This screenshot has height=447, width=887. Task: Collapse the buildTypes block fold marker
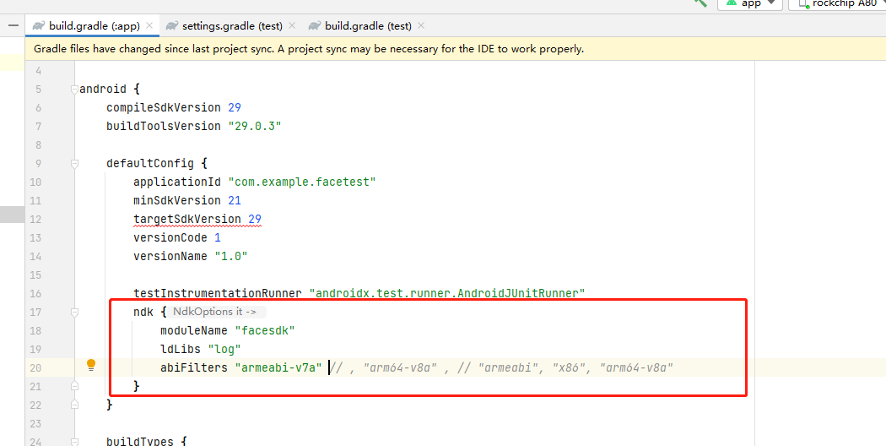click(74, 441)
